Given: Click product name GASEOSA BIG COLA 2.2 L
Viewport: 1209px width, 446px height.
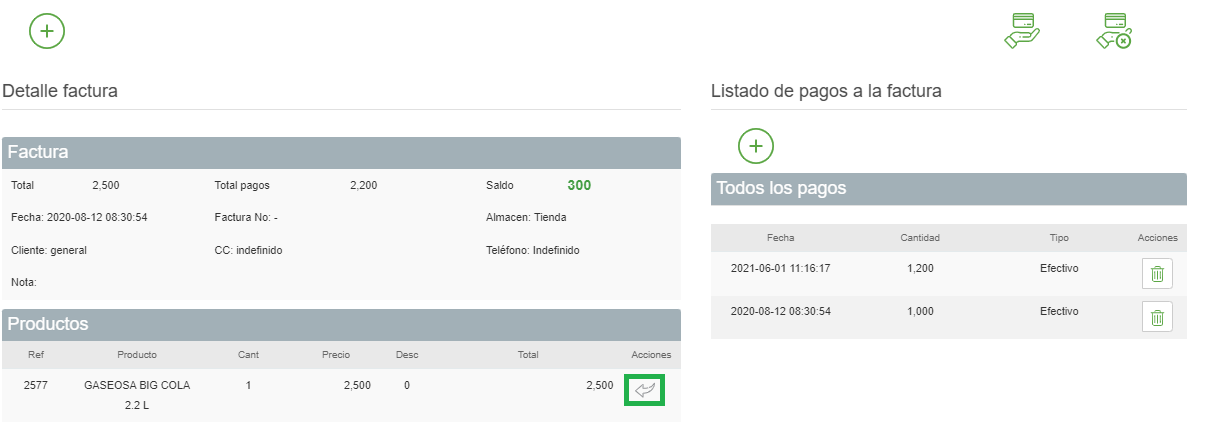Looking at the screenshot, I should coord(137,396).
